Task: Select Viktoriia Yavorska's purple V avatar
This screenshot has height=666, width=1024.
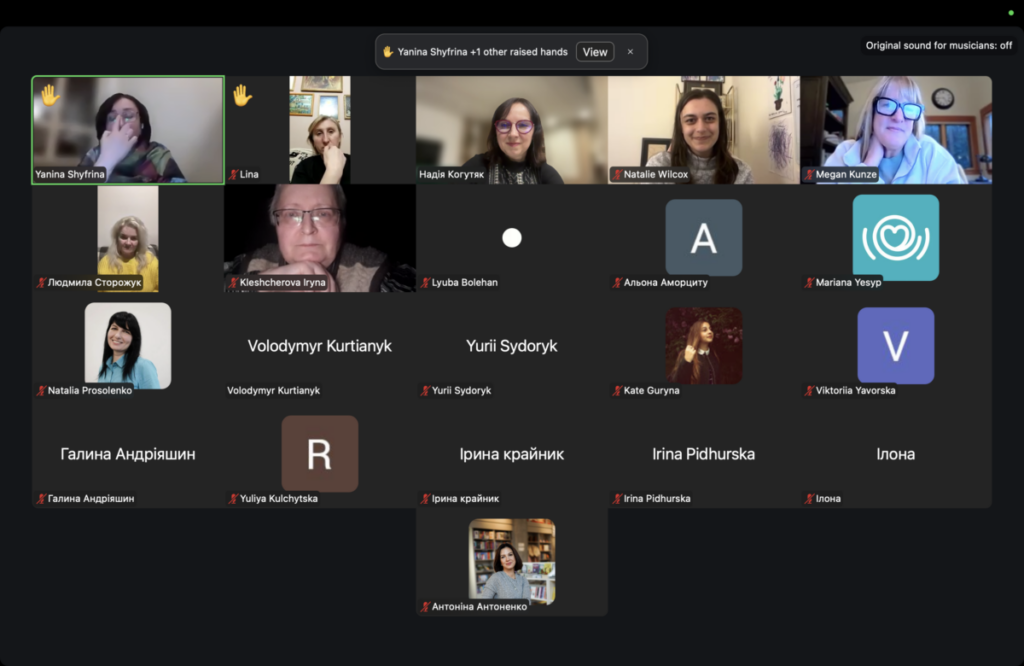Action: click(x=895, y=345)
